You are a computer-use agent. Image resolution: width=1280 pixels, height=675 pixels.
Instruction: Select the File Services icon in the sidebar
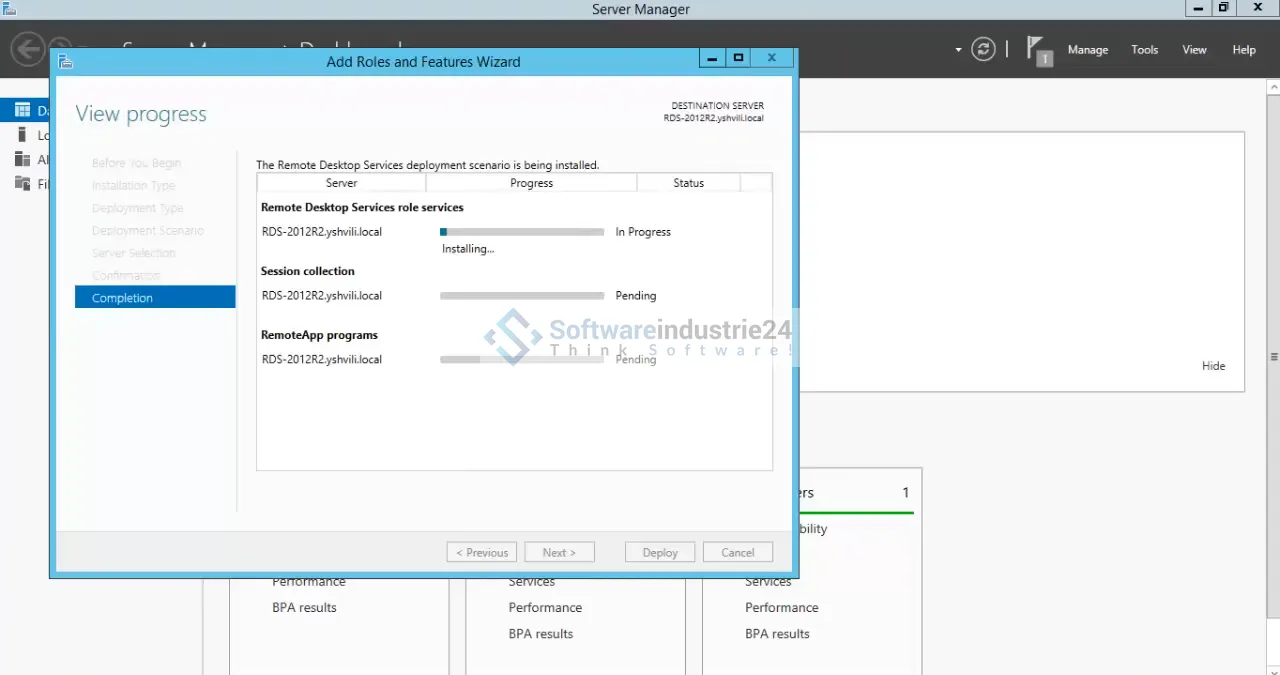[x=21, y=183]
